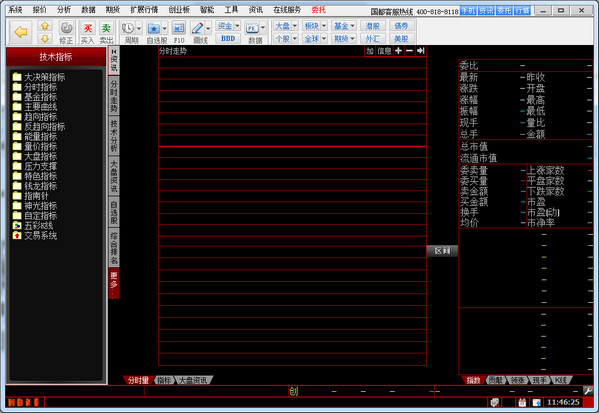This screenshot has height=413, width=599.
Task: Switch to the 大盘资讯 bottom tab
Action: point(193,380)
